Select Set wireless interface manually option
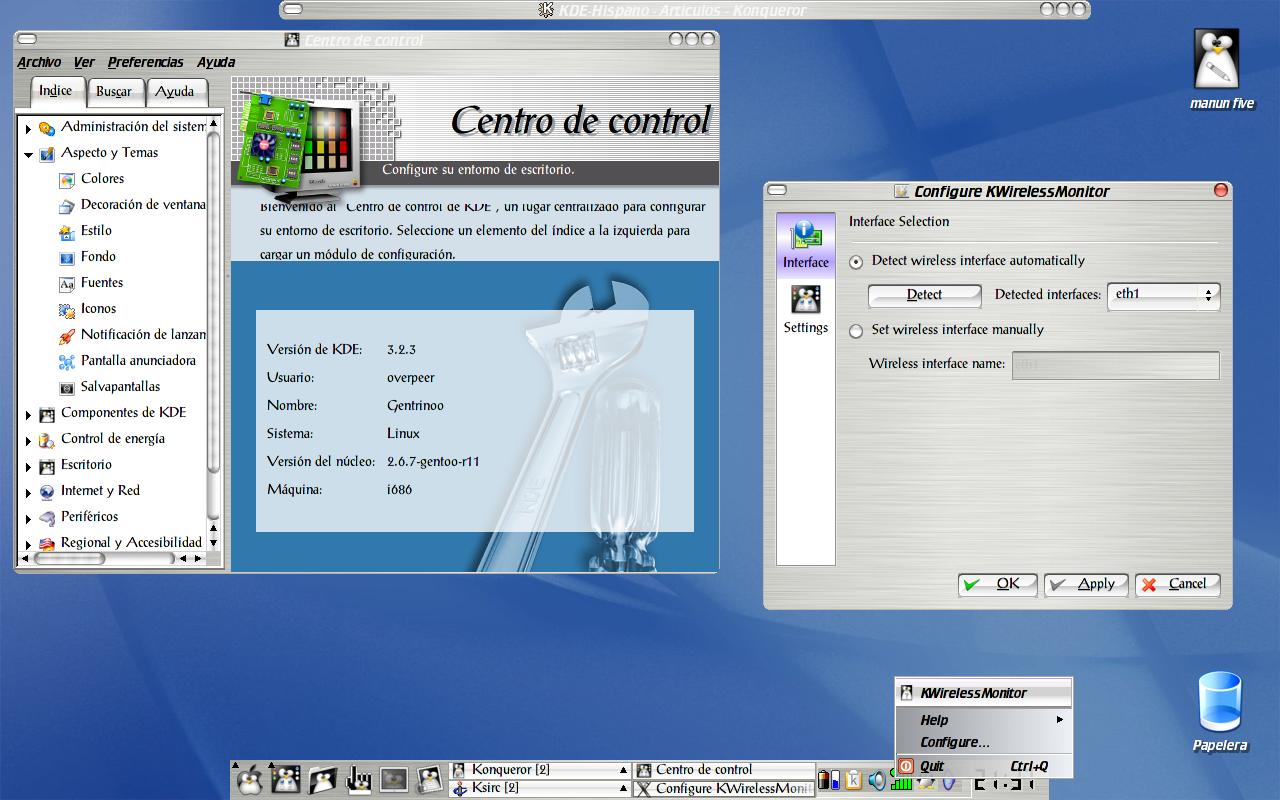The image size is (1280, 800). [x=856, y=331]
